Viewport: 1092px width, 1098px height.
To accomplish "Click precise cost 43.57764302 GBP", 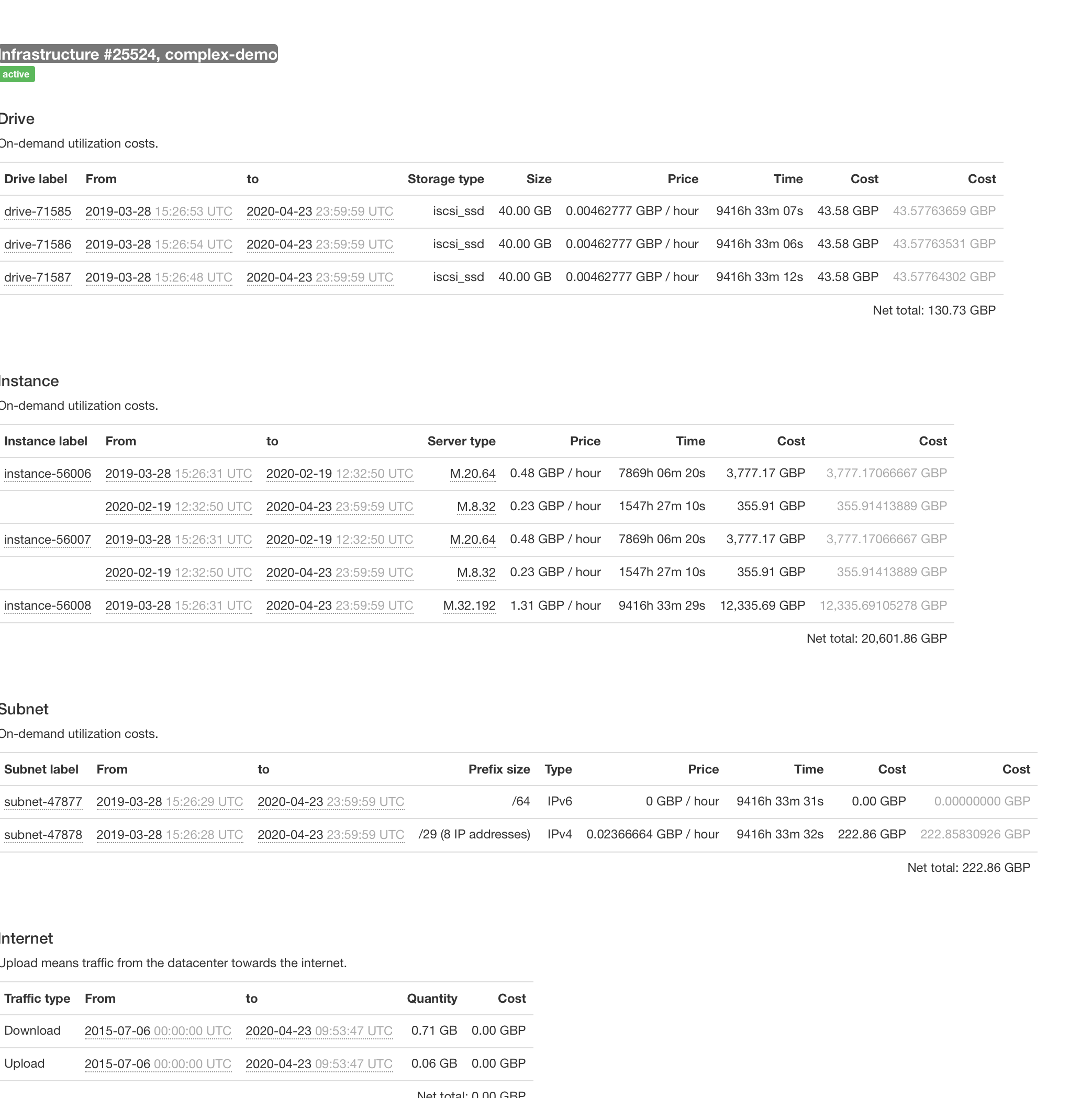I will click(x=944, y=277).
